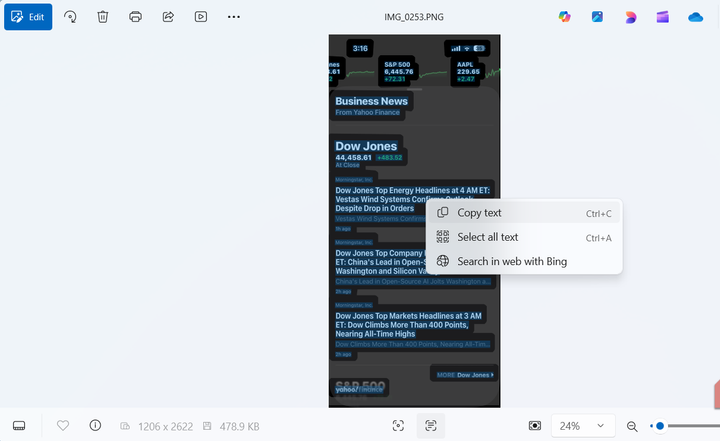Click the AAPL ticker 229.65 in the image

(x=467, y=72)
